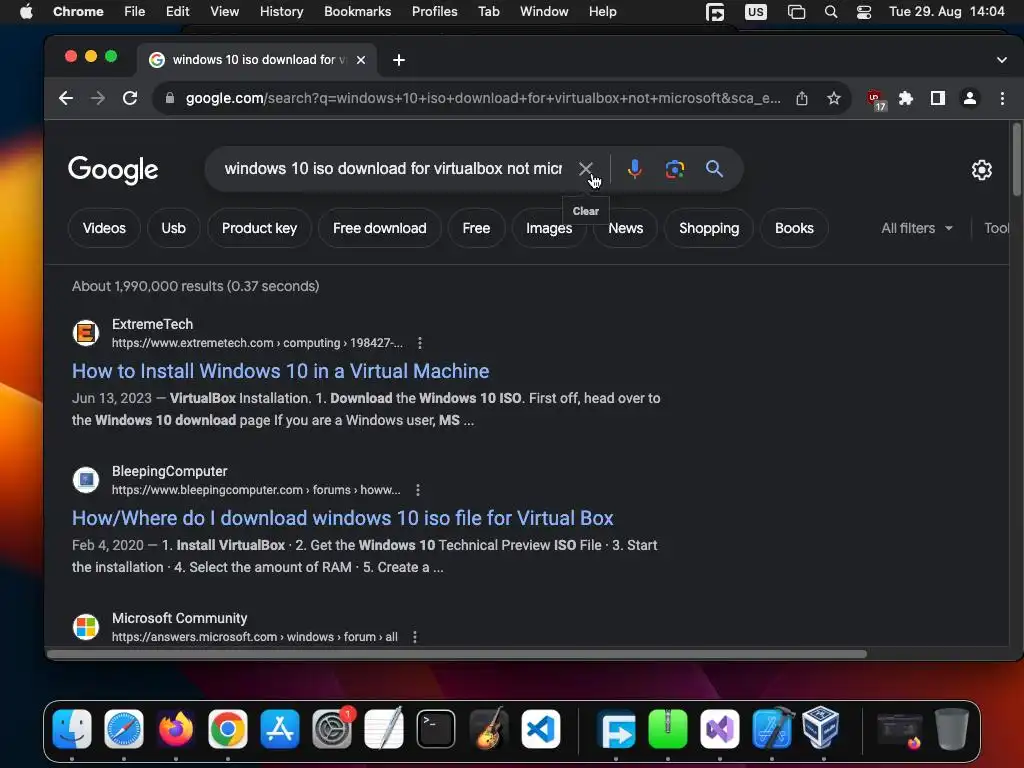Viewport: 1024px width, 768px height.
Task: Open the tab search chevron
Action: point(1002,60)
